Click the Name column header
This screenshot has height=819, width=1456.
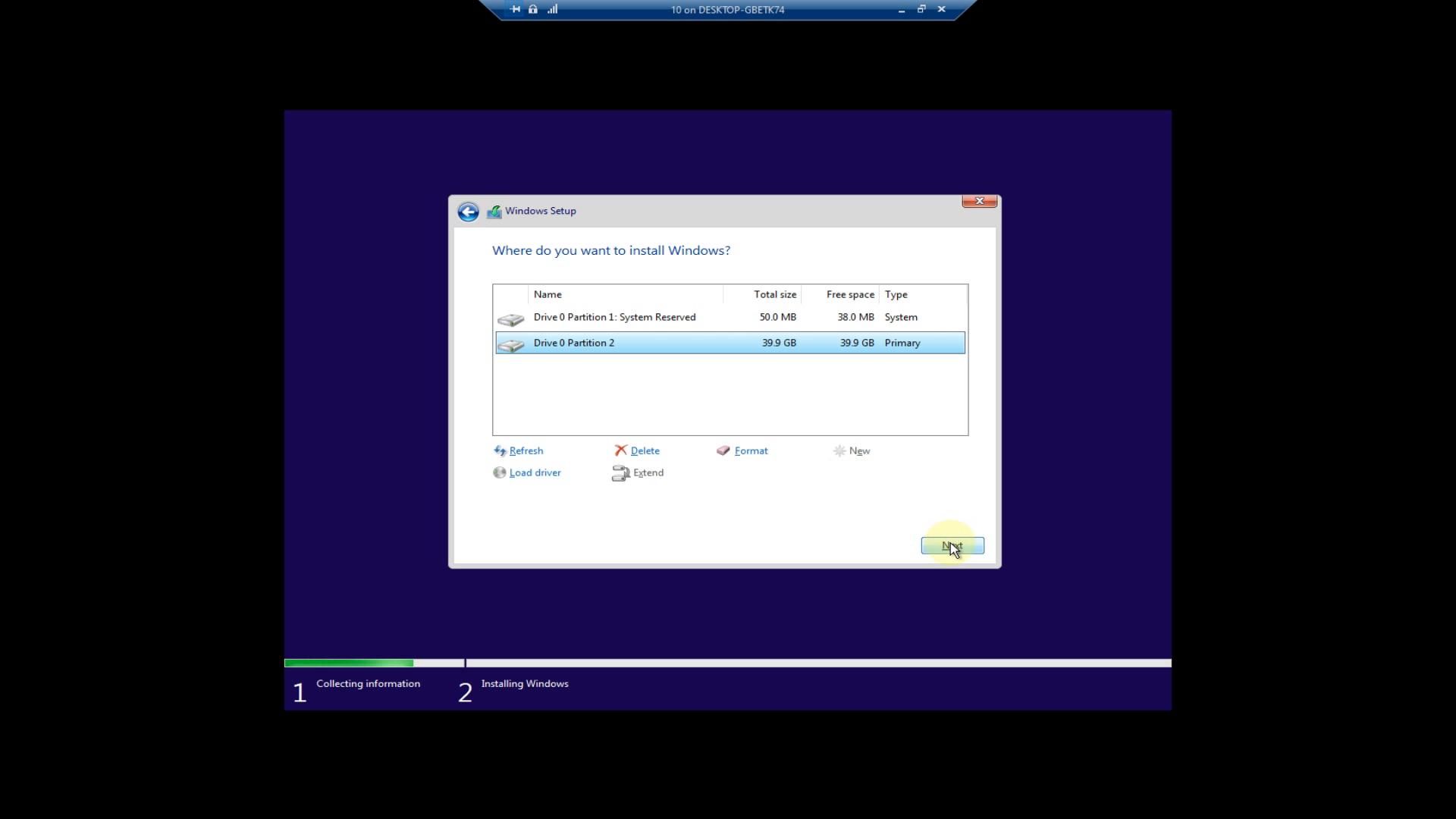pos(626,294)
